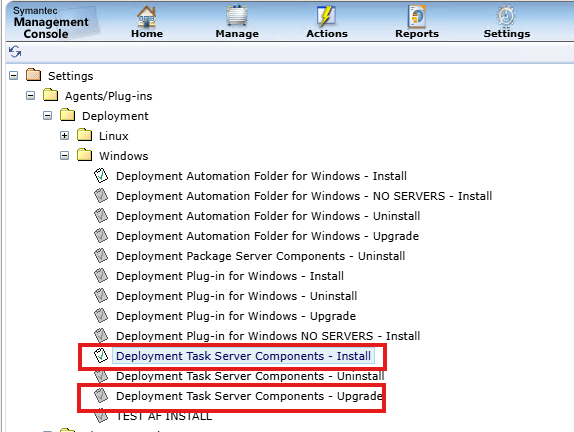
Task: Collapse the Windows folder node
Action: pos(64,156)
